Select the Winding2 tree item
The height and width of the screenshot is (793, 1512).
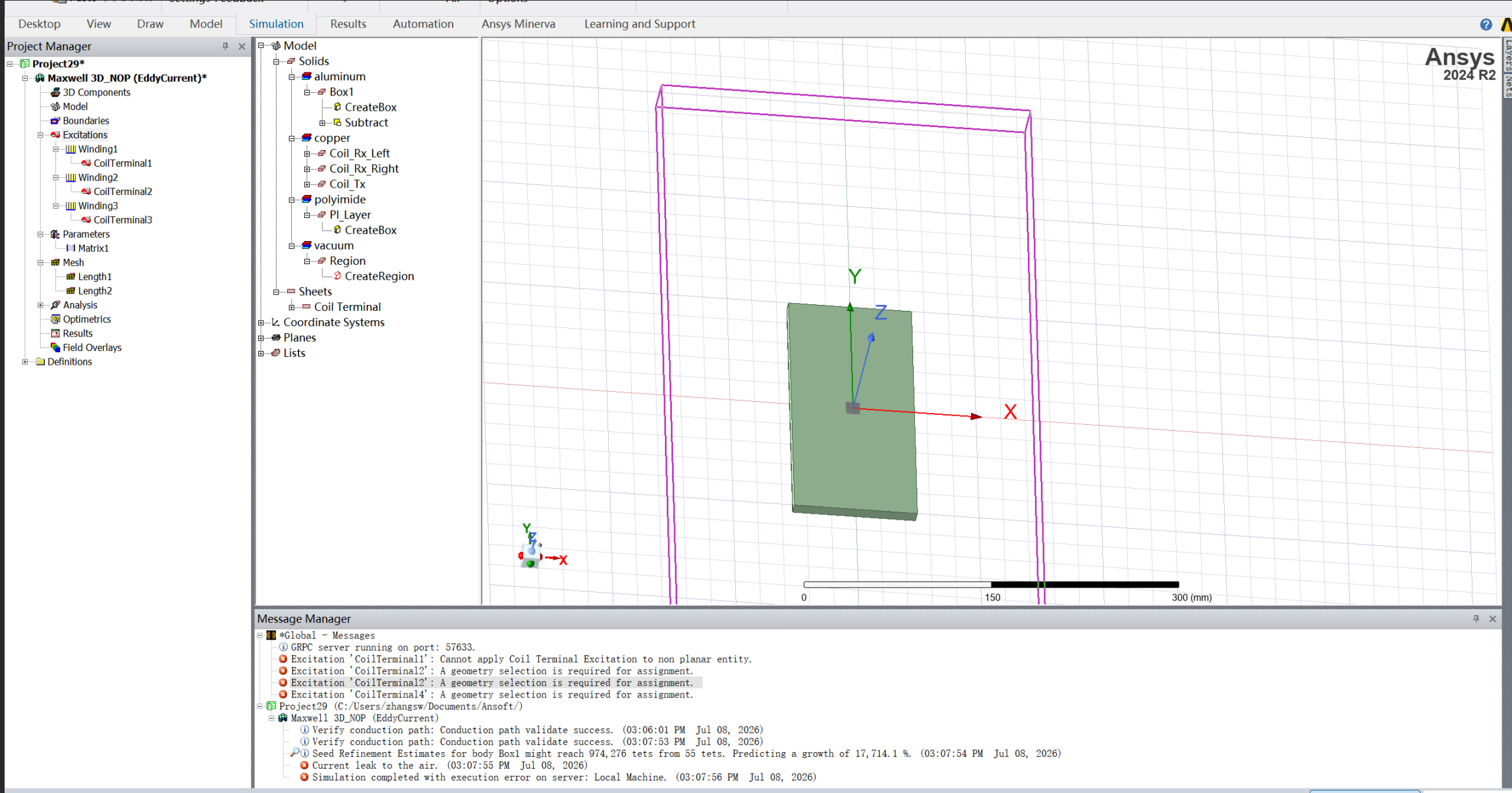98,177
